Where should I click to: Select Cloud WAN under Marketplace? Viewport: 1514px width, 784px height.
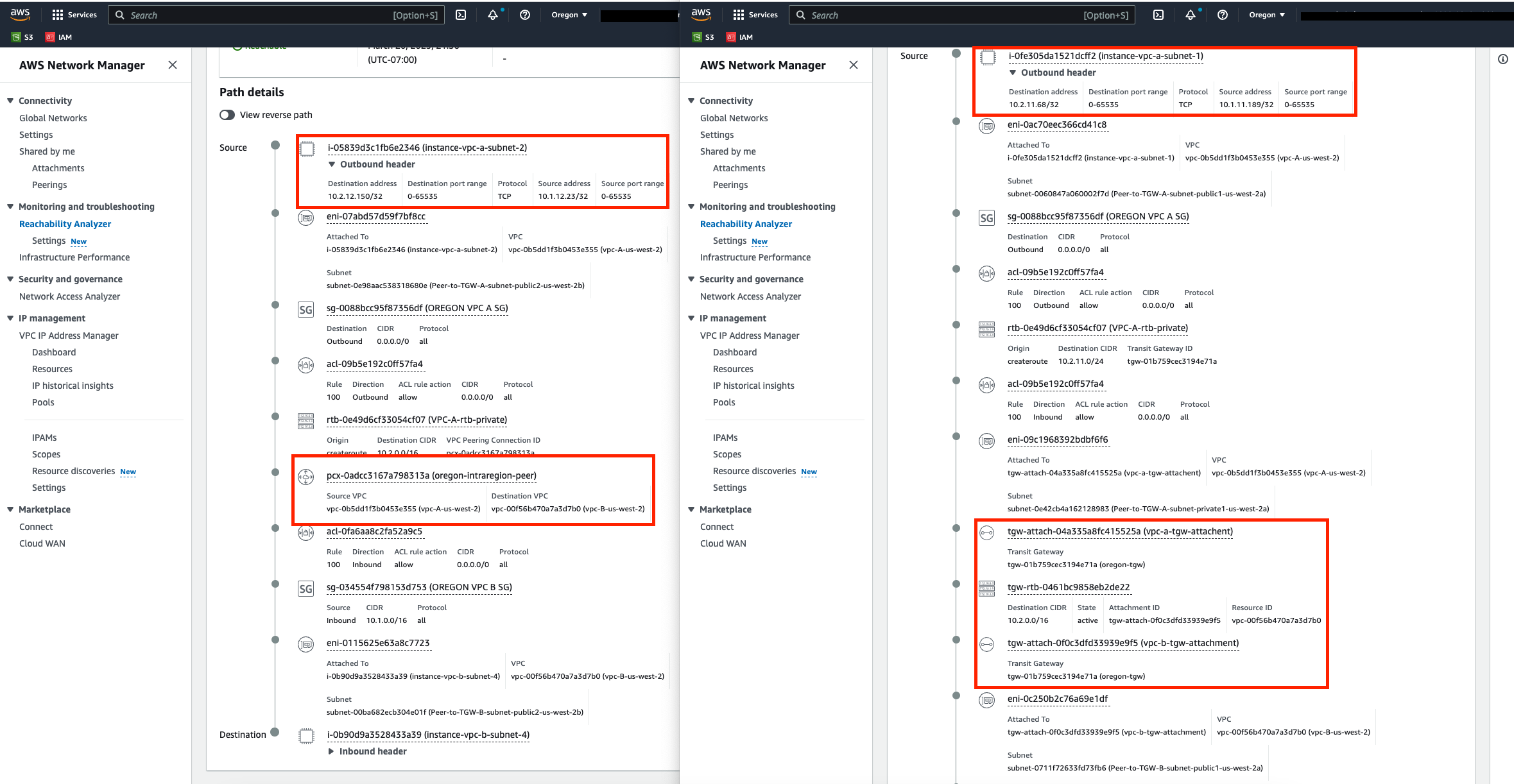[42, 543]
